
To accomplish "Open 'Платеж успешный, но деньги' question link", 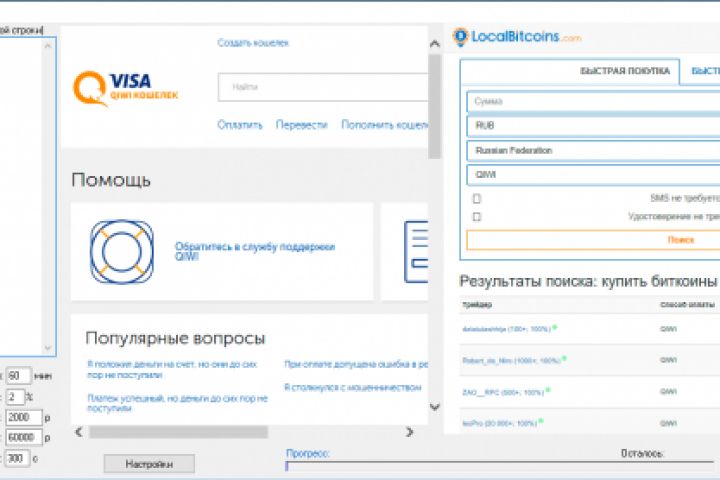I will coord(177,403).
